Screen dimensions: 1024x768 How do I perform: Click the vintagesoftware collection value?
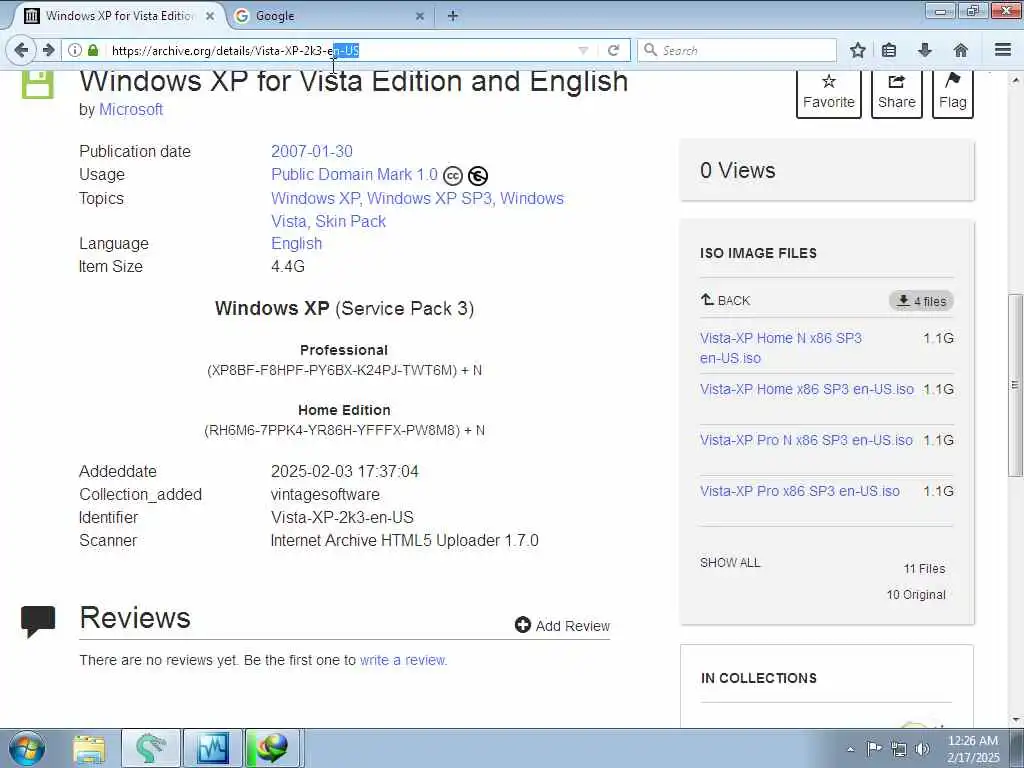click(325, 495)
